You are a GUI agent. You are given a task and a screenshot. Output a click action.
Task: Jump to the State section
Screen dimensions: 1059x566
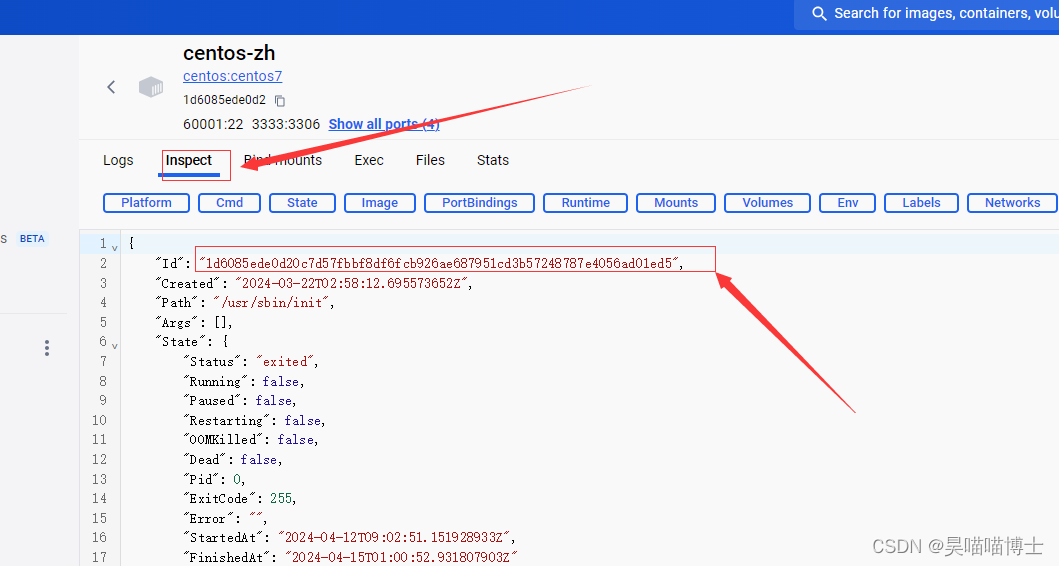302,203
